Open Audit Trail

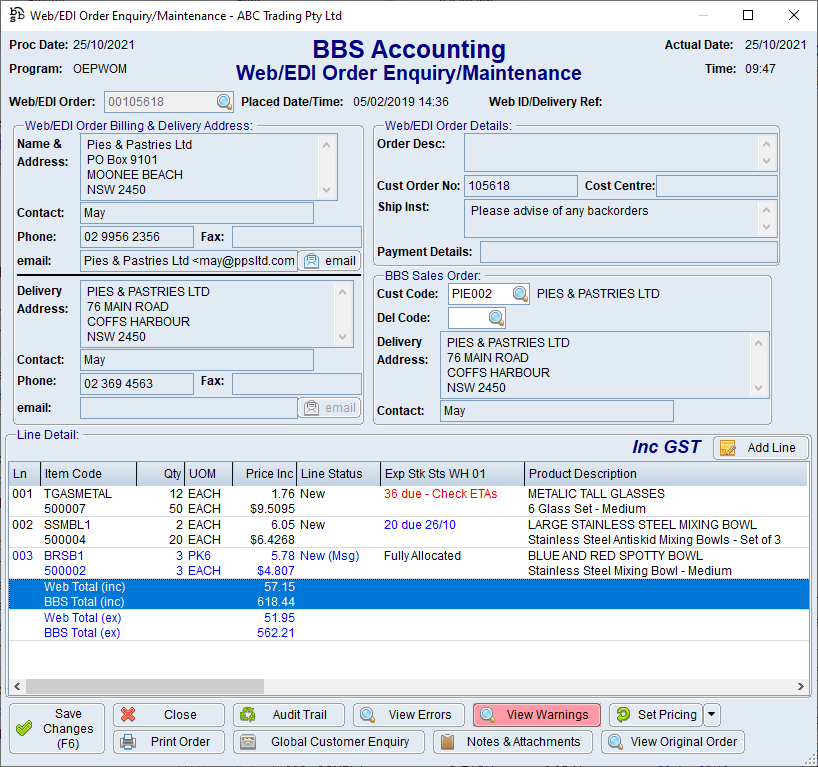[x=288, y=715]
